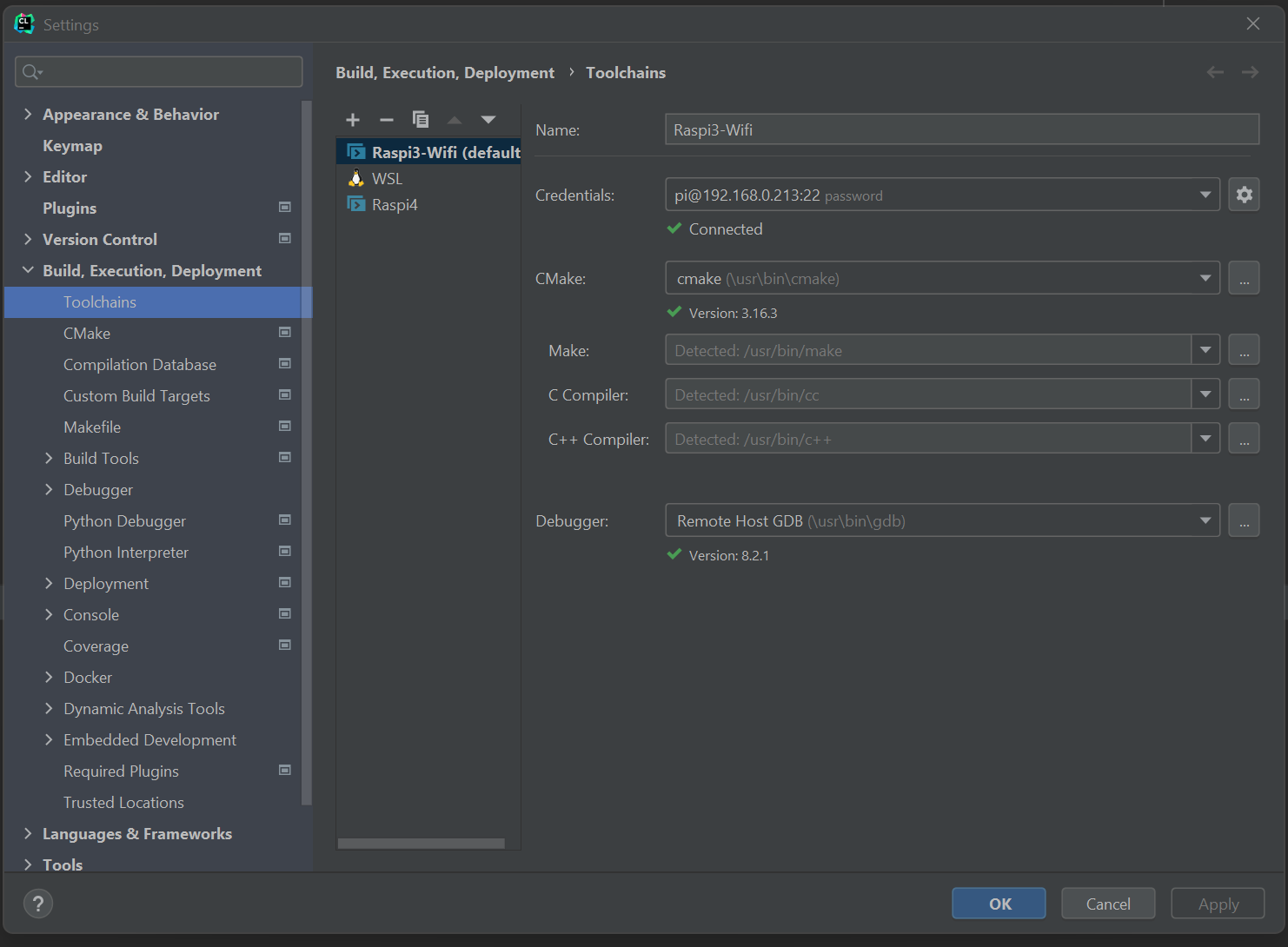Click project-level icon beside Plugins
This screenshot has width=1288, height=947.
point(284,207)
